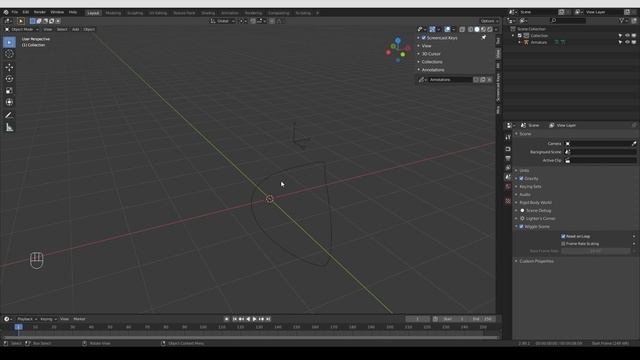Click the outliner filter funnel icon

point(621,20)
